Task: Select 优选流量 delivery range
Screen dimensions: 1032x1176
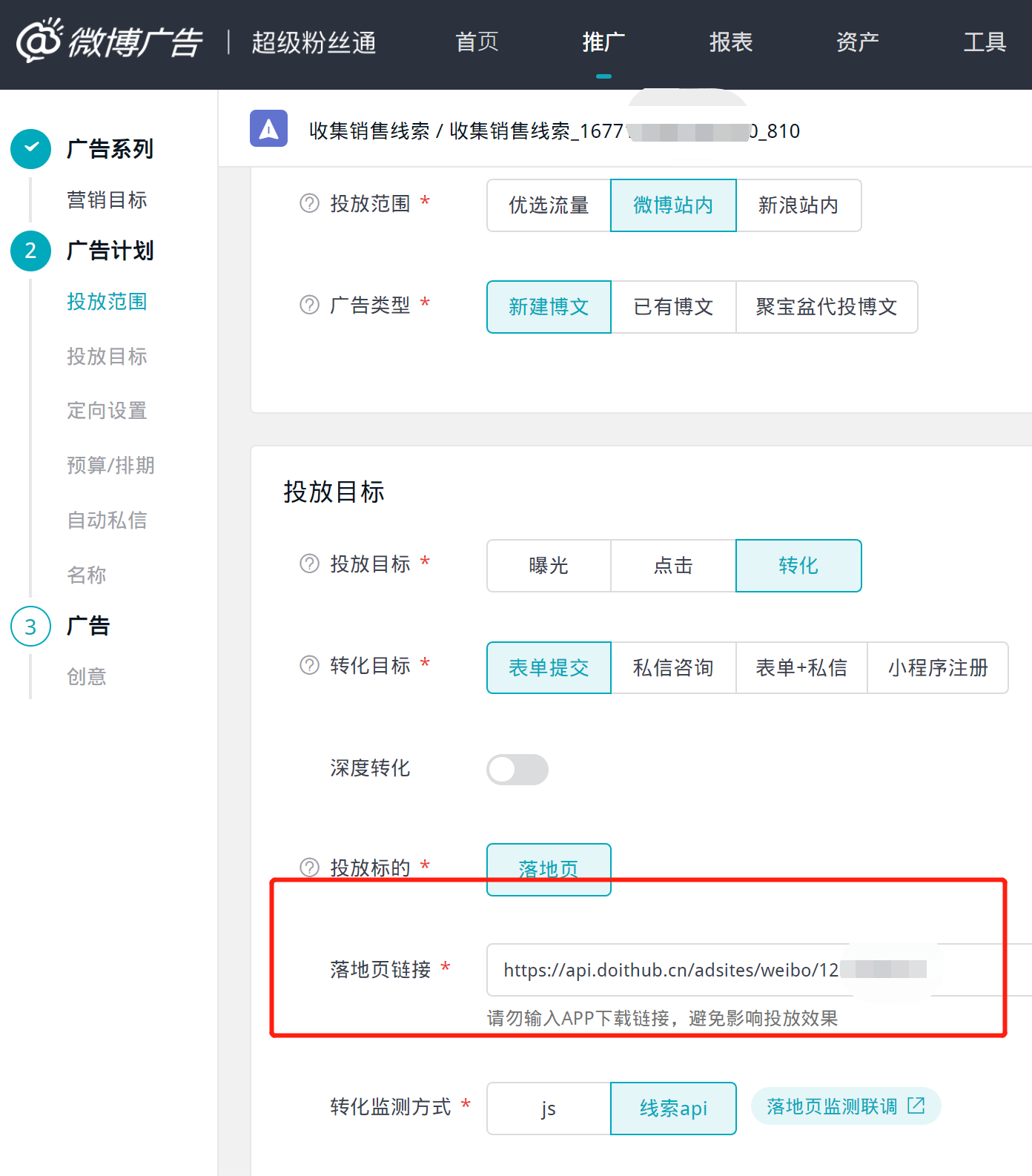Action: [x=549, y=205]
